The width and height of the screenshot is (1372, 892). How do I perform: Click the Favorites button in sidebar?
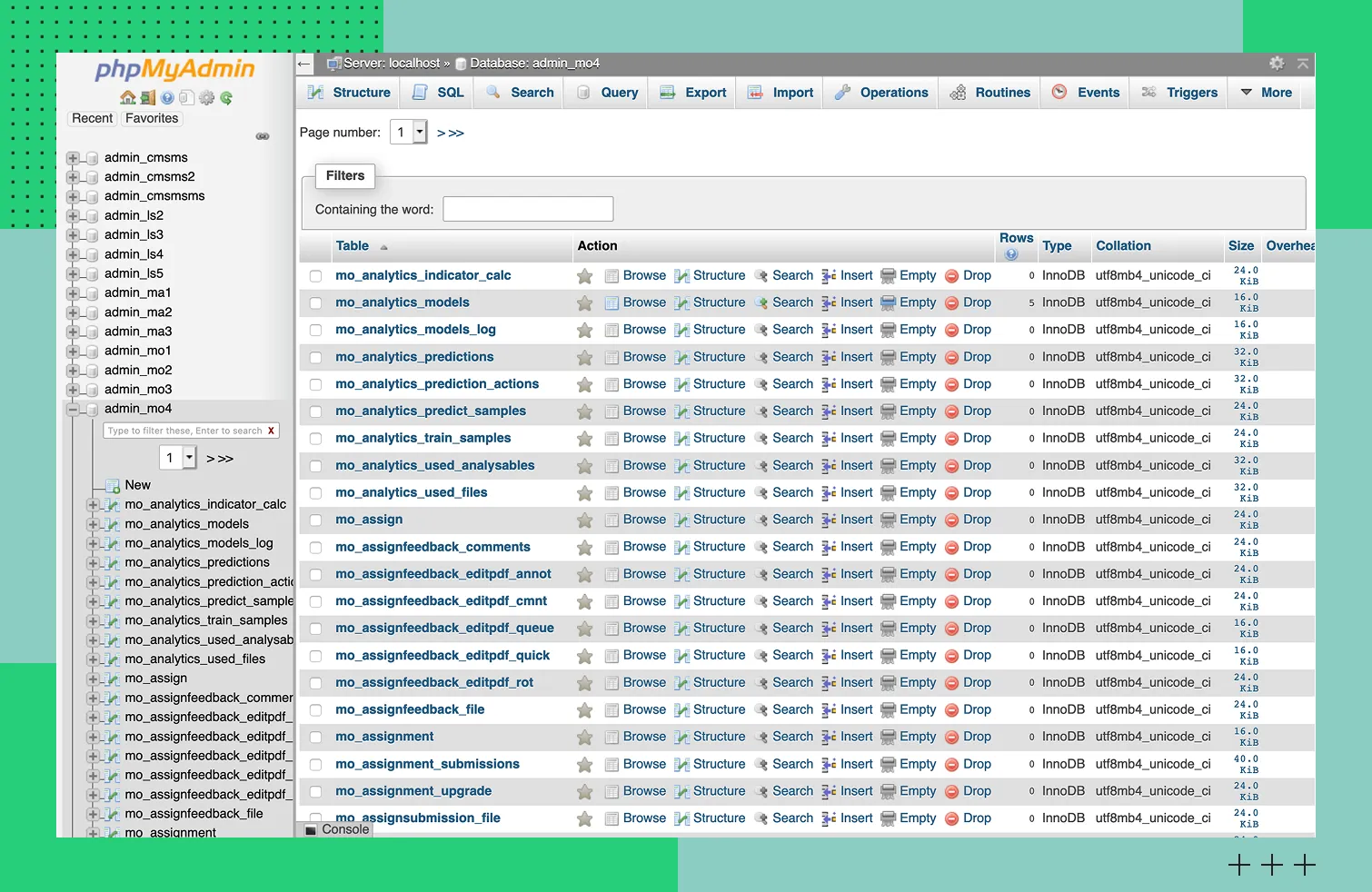(152, 119)
